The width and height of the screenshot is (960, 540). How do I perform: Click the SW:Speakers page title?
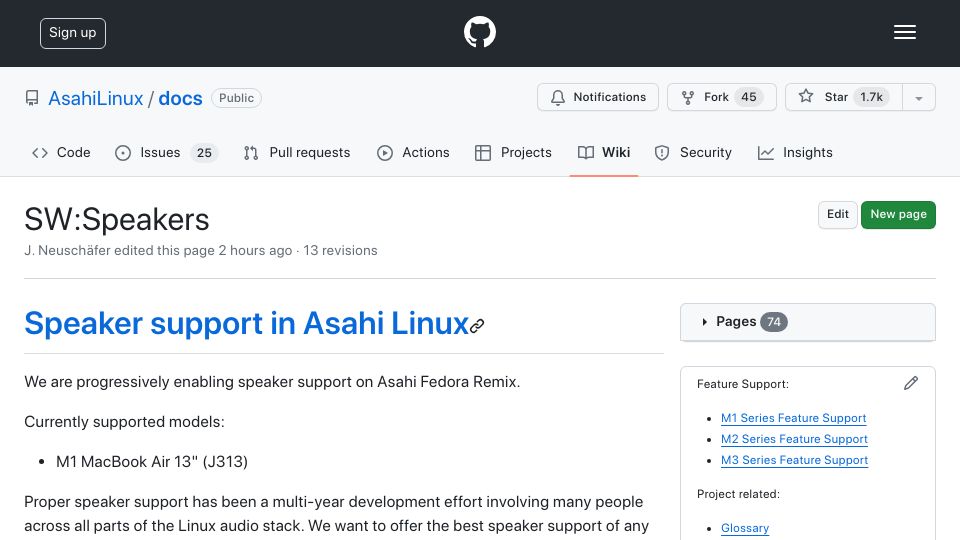(x=117, y=219)
